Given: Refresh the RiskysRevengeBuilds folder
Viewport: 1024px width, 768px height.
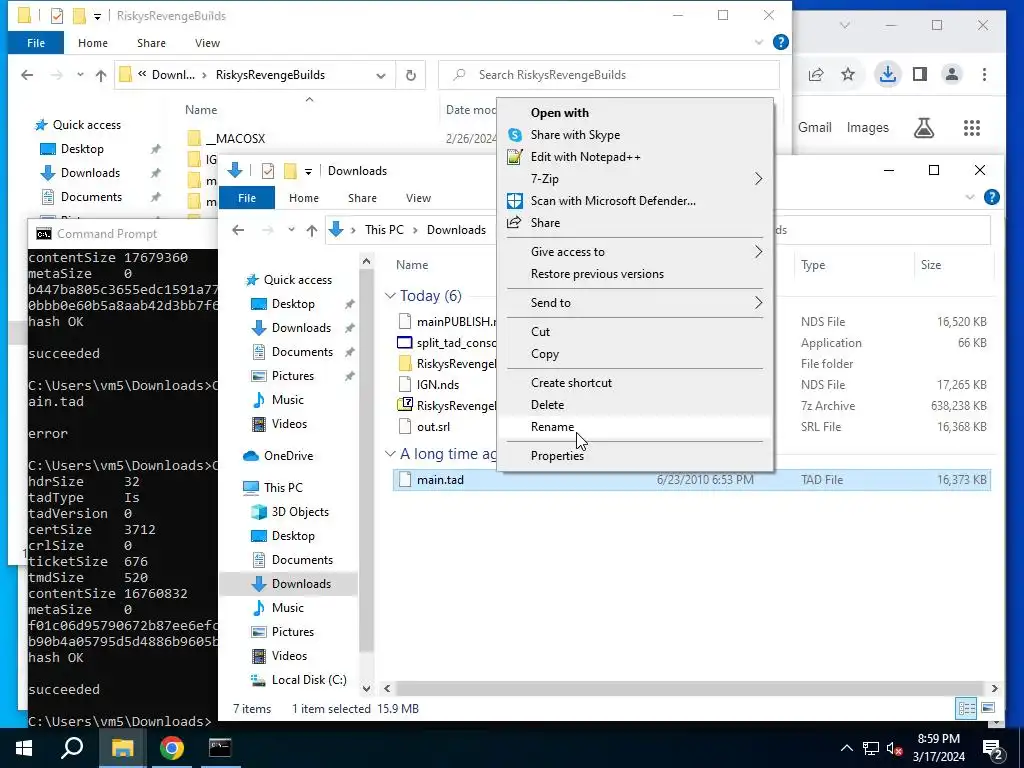Looking at the screenshot, I should click(411, 75).
